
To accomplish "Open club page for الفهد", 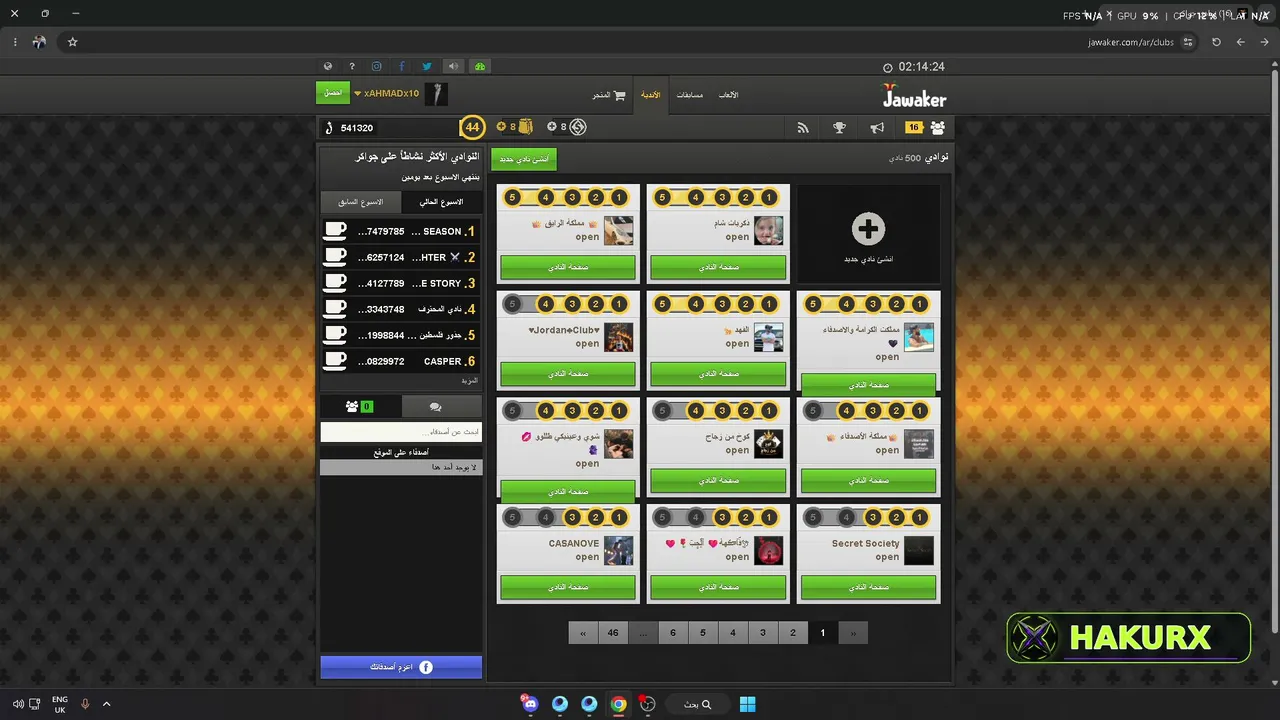I will [718, 373].
